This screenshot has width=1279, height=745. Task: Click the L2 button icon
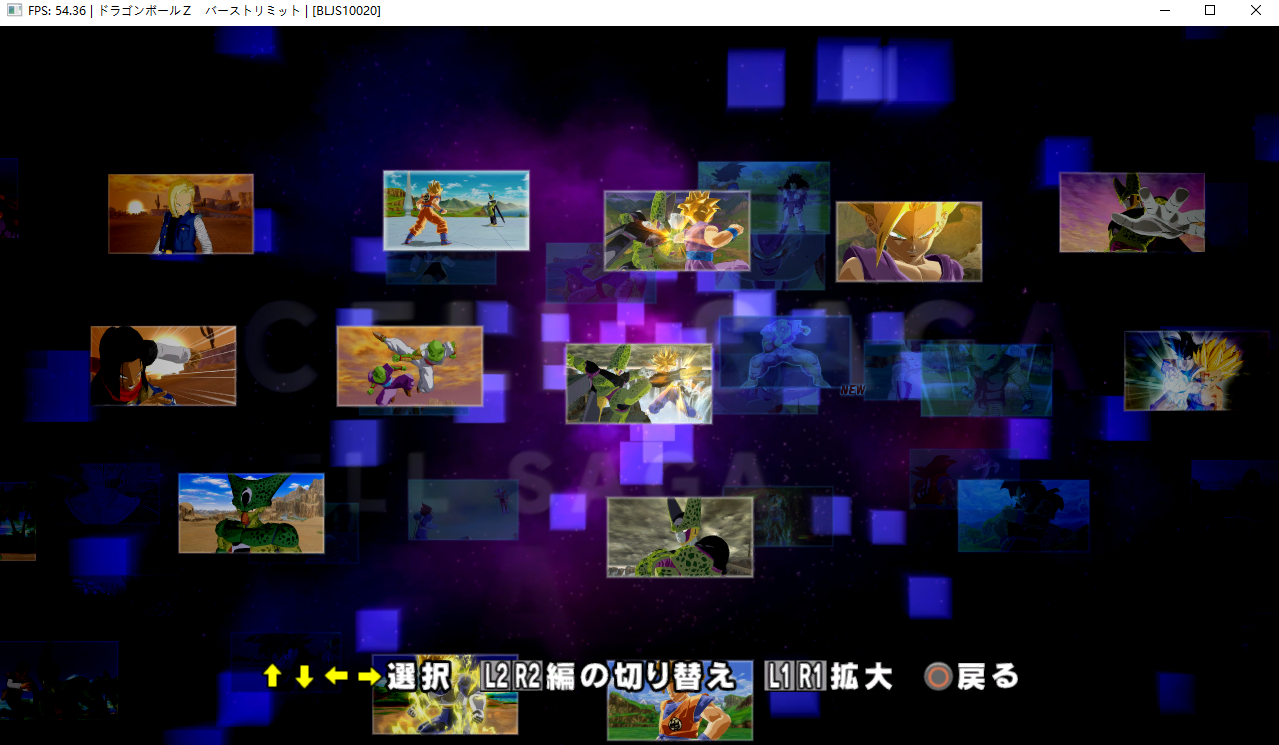pos(496,677)
